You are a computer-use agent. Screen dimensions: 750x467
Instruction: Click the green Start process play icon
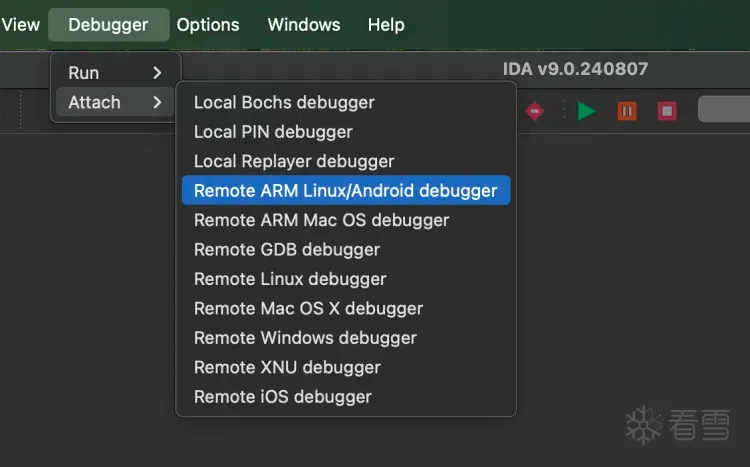pyautogui.click(x=587, y=110)
